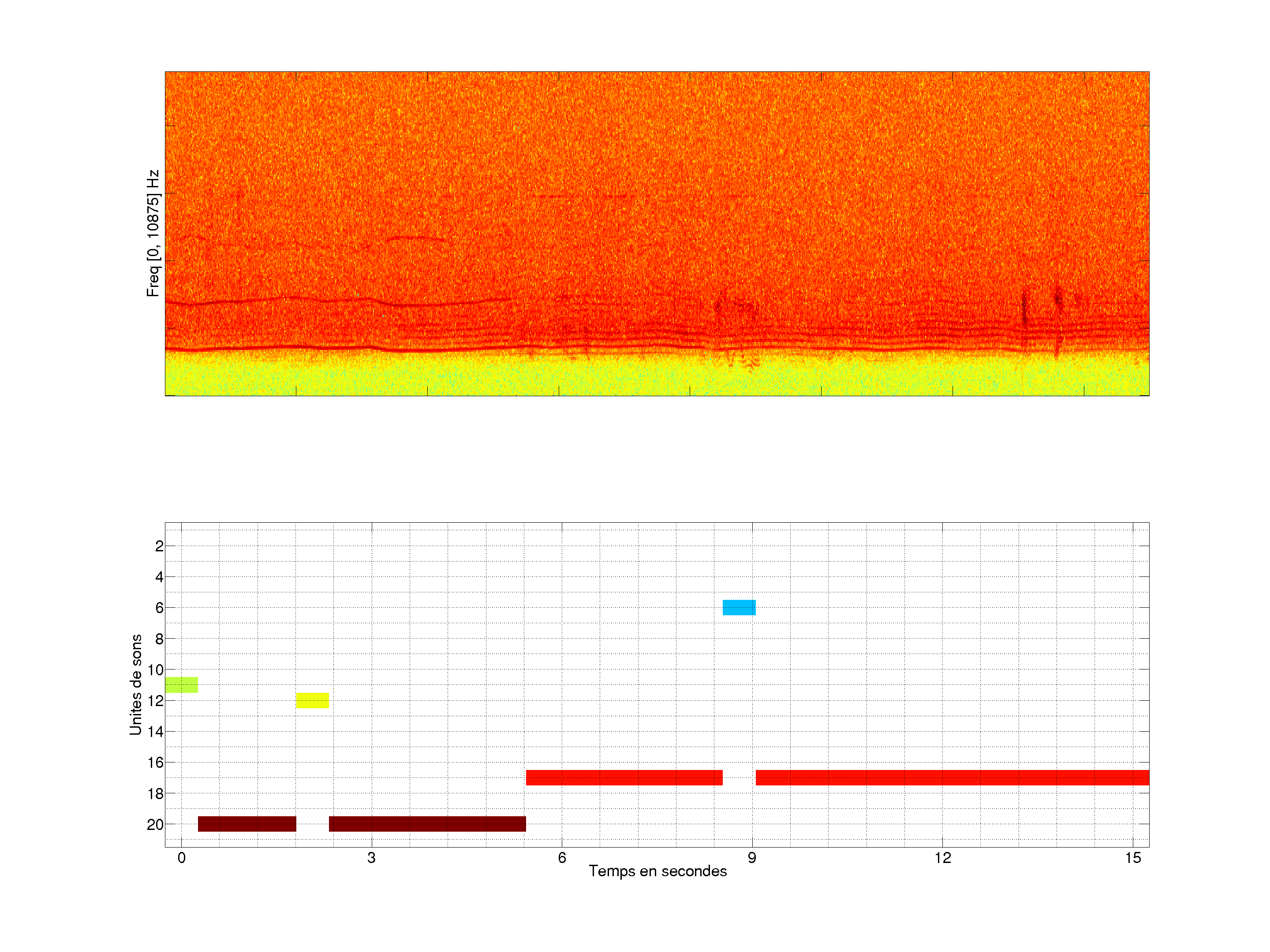This screenshot has width=1270, height=952.
Task: Click the x-axis tick label 0
Action: [x=181, y=858]
